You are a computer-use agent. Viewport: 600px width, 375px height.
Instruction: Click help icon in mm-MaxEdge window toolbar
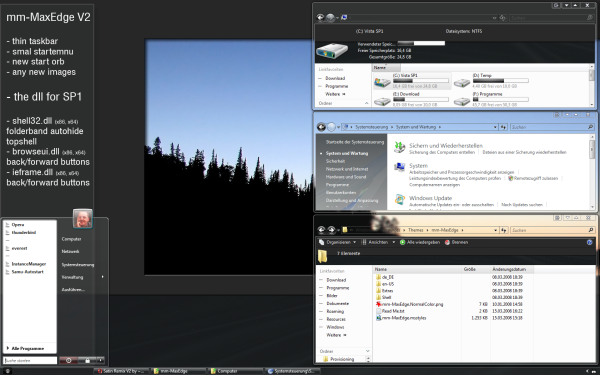590,243
